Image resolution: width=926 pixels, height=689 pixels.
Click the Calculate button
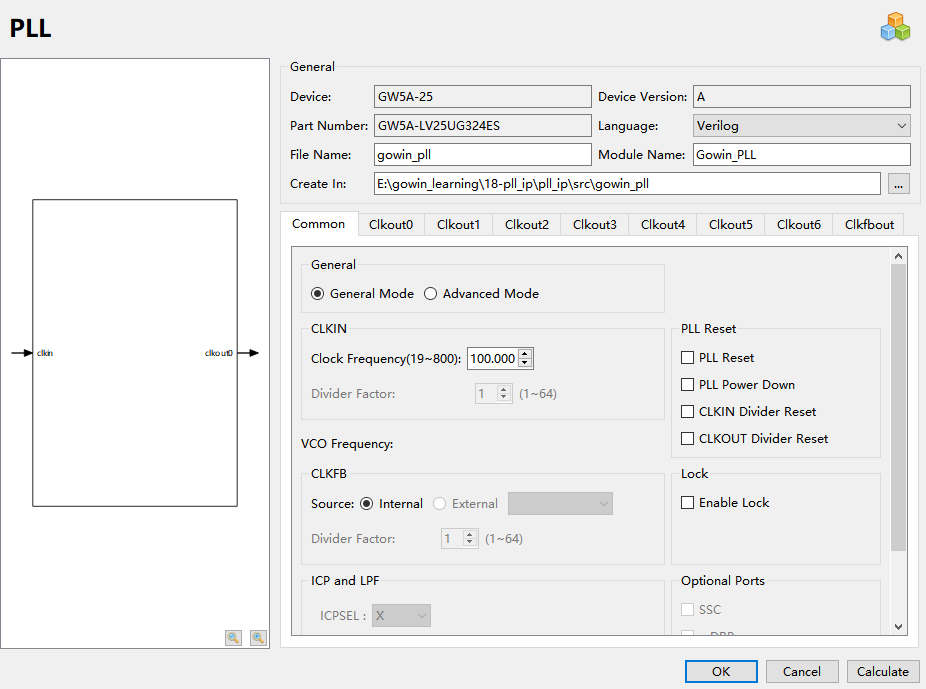(x=882, y=671)
